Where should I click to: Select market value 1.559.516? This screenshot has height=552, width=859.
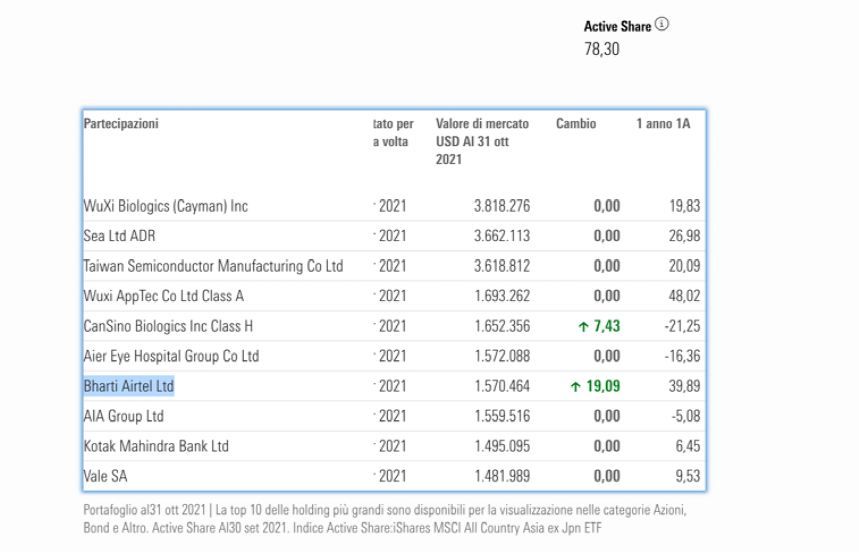pyautogui.click(x=502, y=416)
